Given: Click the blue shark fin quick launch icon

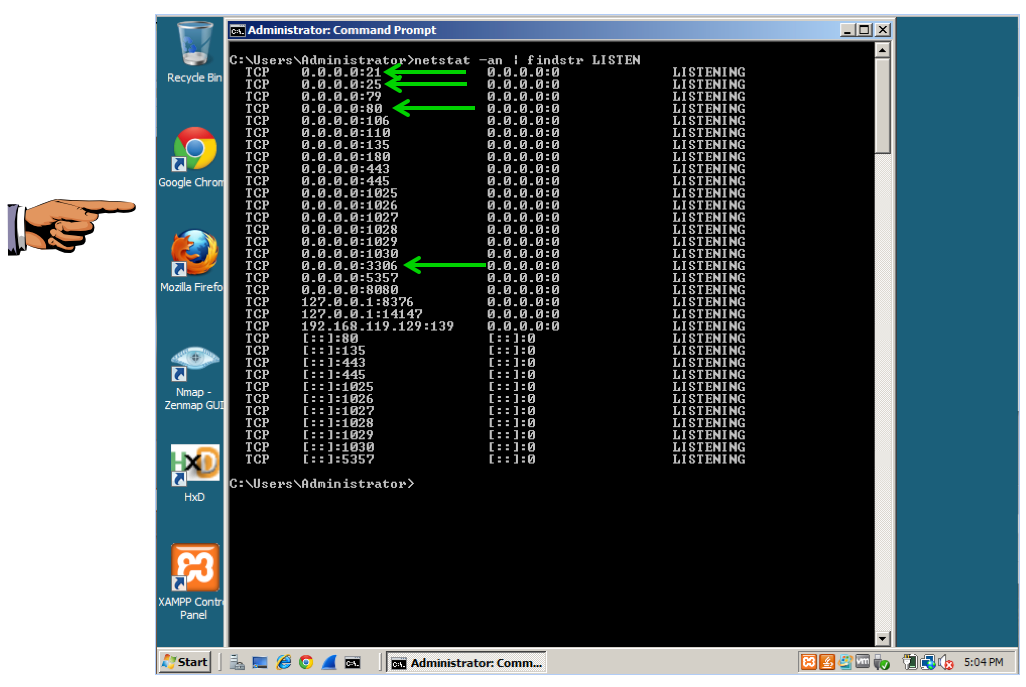Looking at the screenshot, I should (x=328, y=662).
